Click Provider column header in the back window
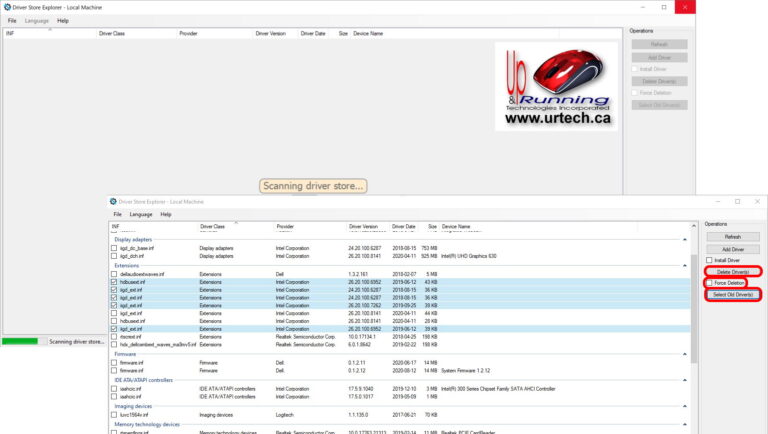 [188, 33]
